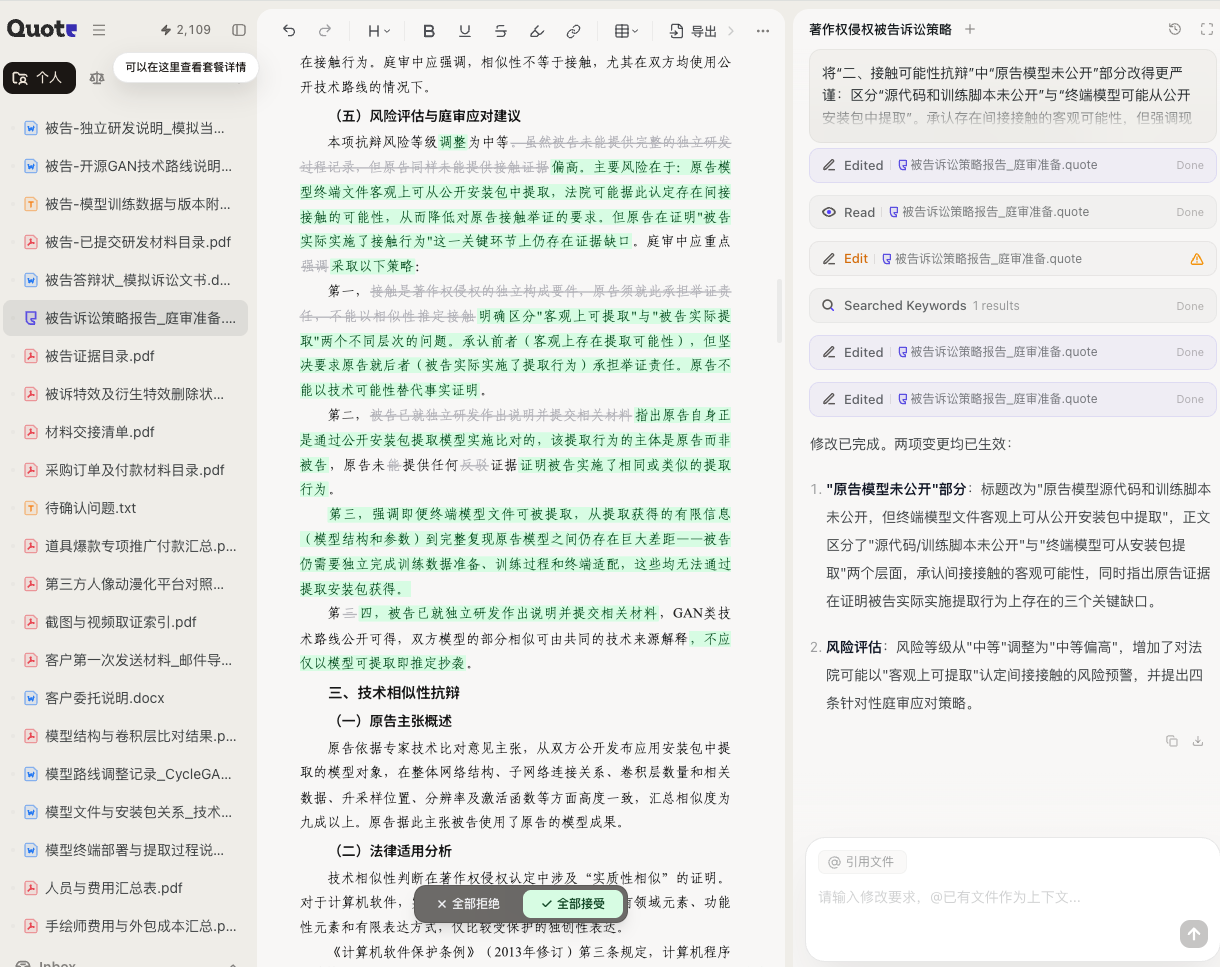
Task: Click heading 三、技术相似性抗辩
Action: [394, 692]
